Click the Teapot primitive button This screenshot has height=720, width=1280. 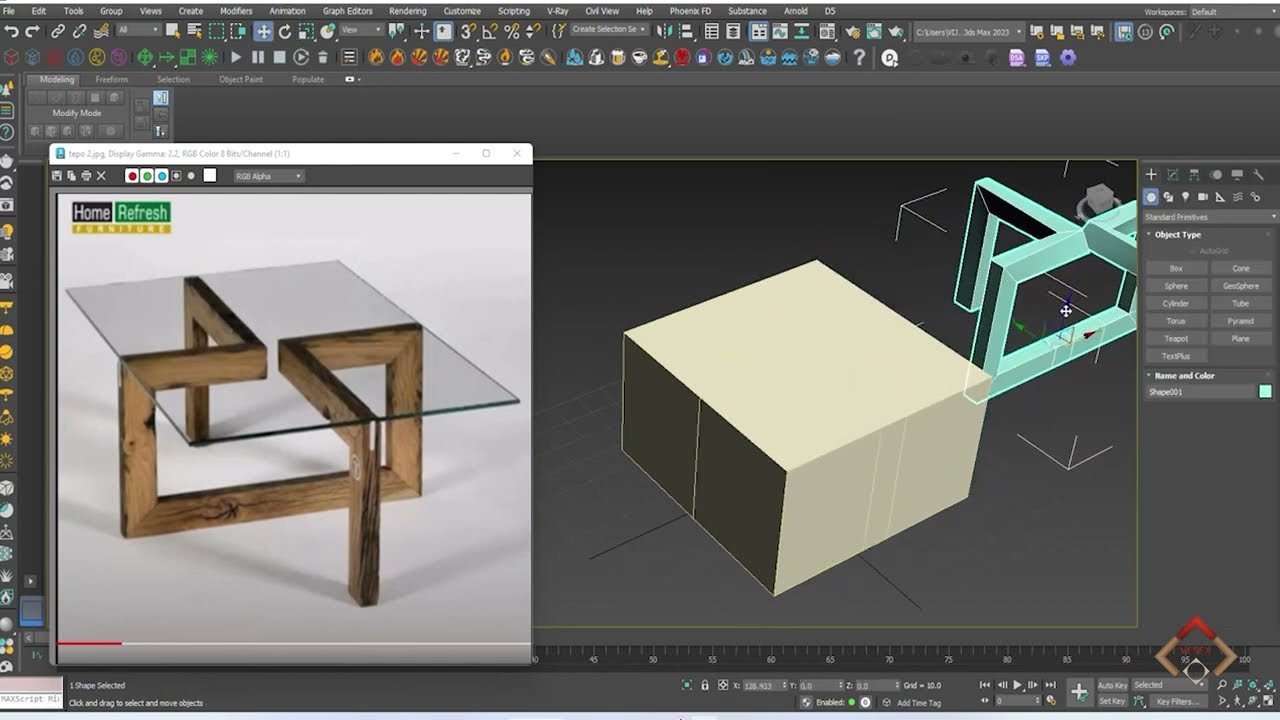tap(1176, 338)
